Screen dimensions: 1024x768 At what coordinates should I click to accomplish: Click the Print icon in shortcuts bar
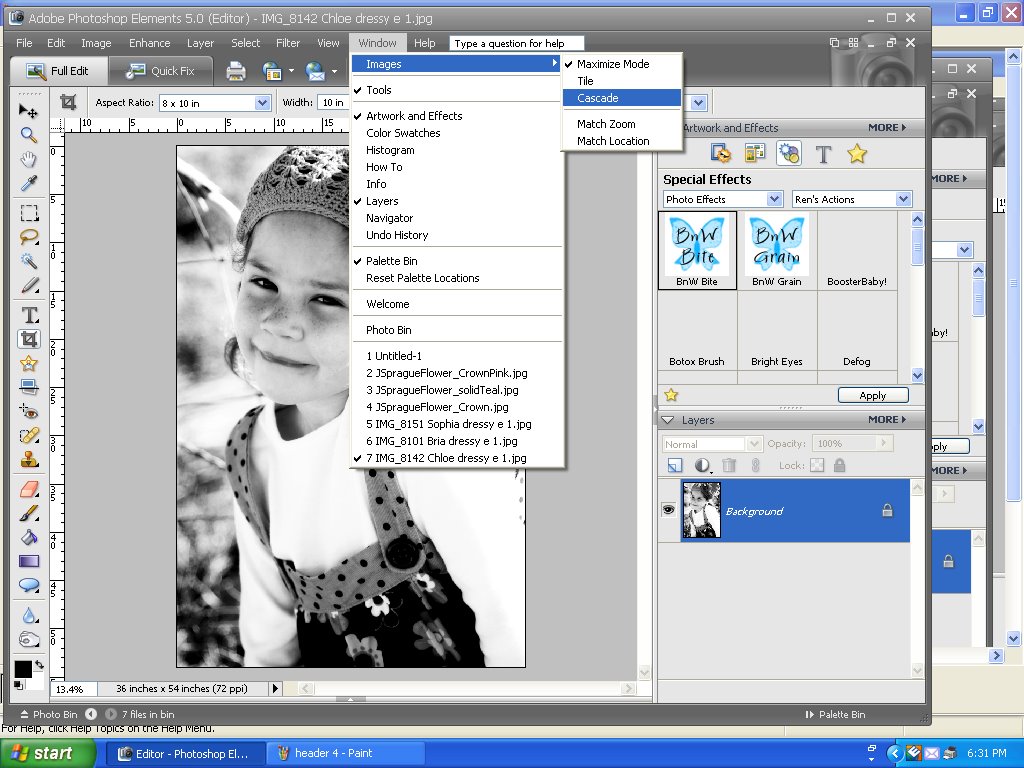236,71
